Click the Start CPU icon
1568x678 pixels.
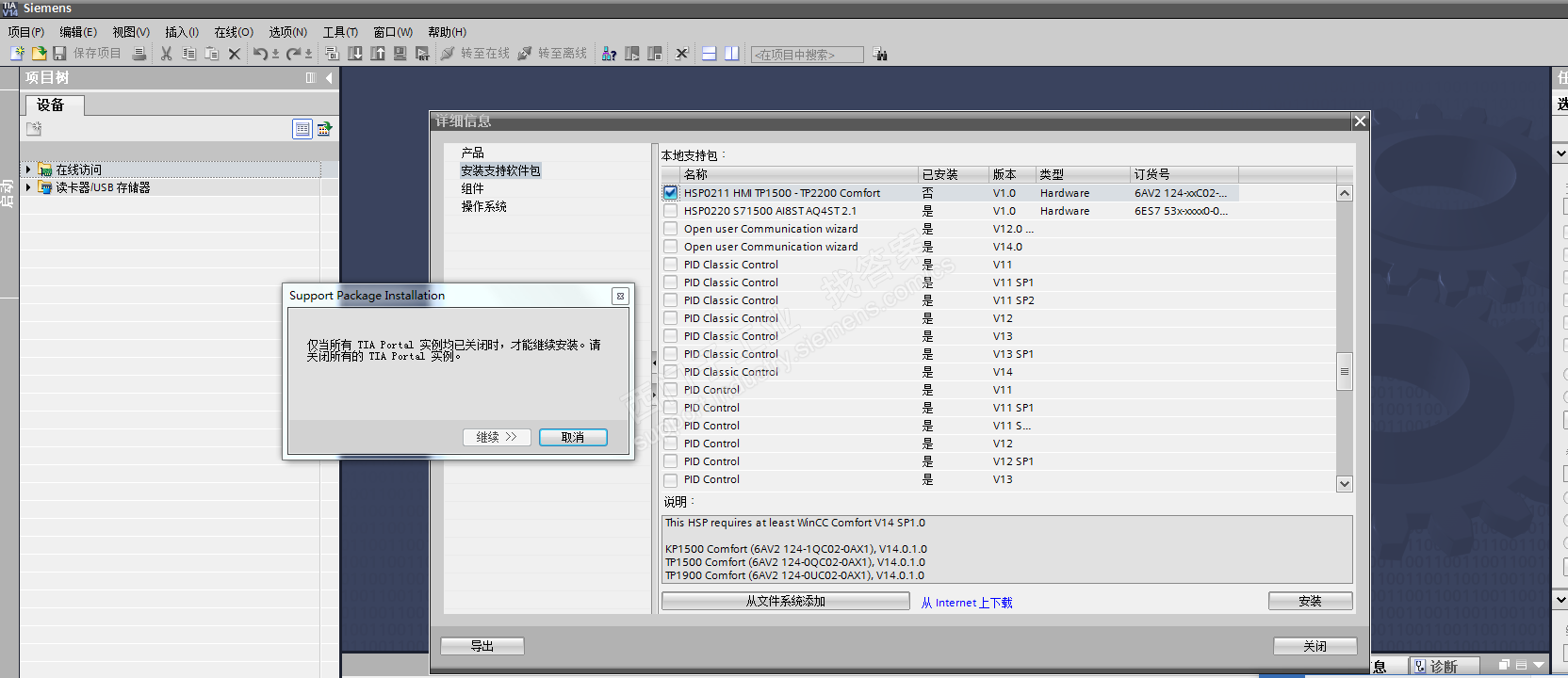point(632,54)
